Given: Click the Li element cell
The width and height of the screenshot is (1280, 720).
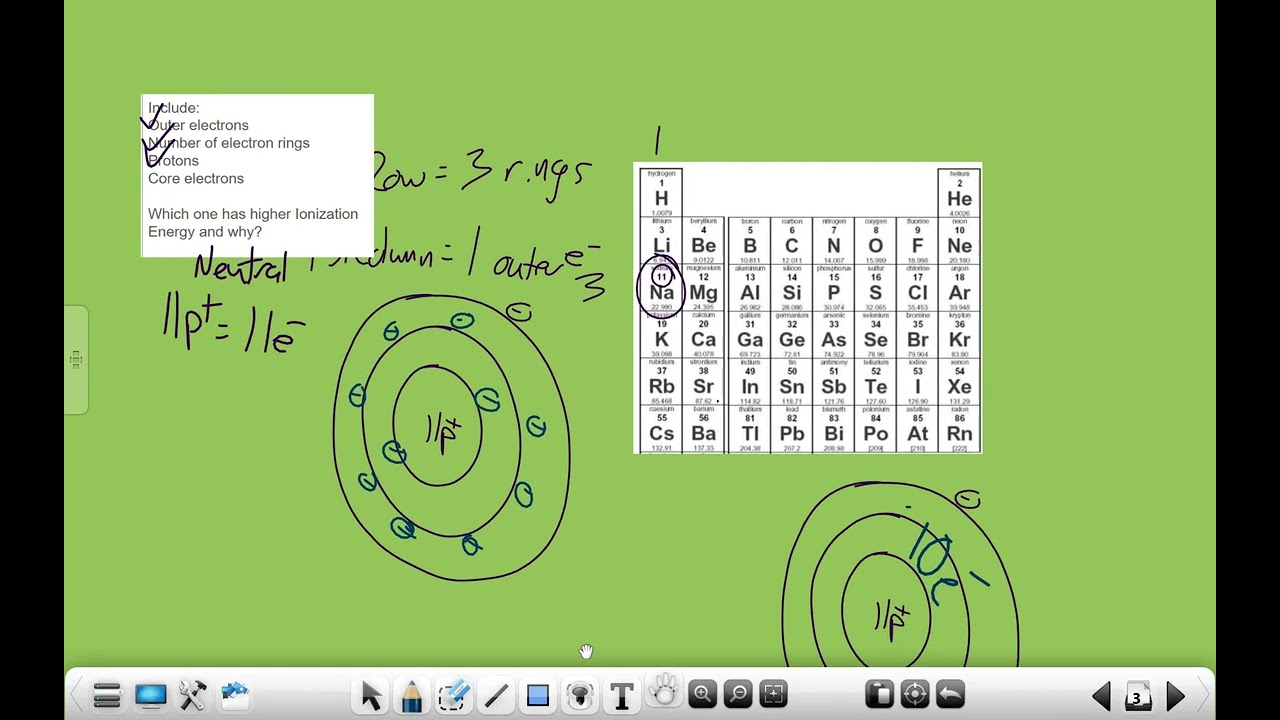Looking at the screenshot, I should pyautogui.click(x=661, y=241).
